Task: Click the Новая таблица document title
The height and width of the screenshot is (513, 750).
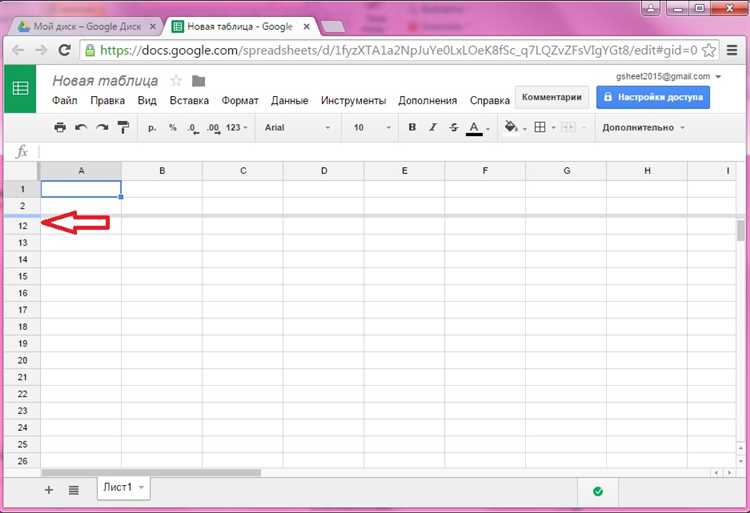Action: click(x=105, y=80)
